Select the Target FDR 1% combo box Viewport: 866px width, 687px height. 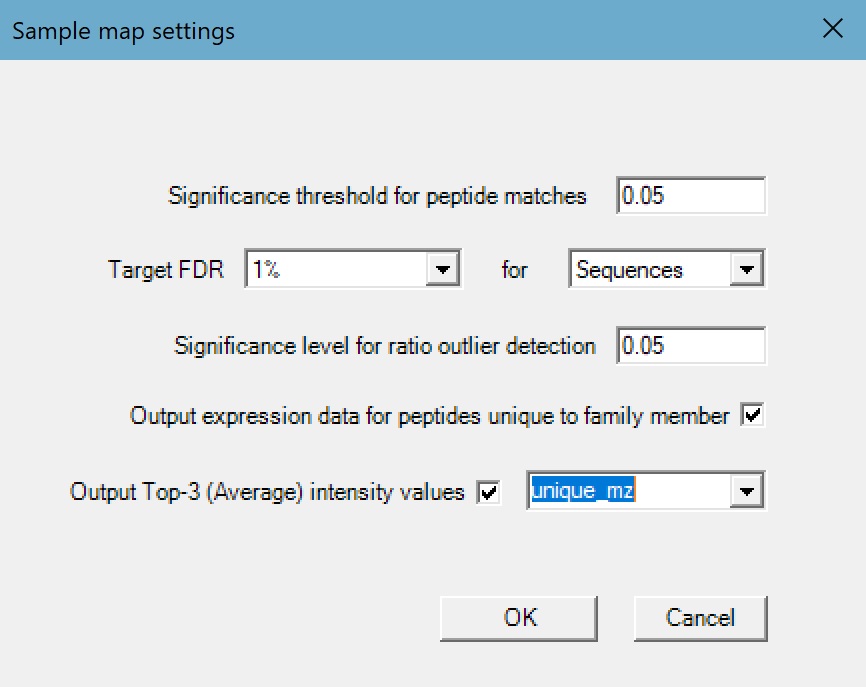[x=336, y=270]
